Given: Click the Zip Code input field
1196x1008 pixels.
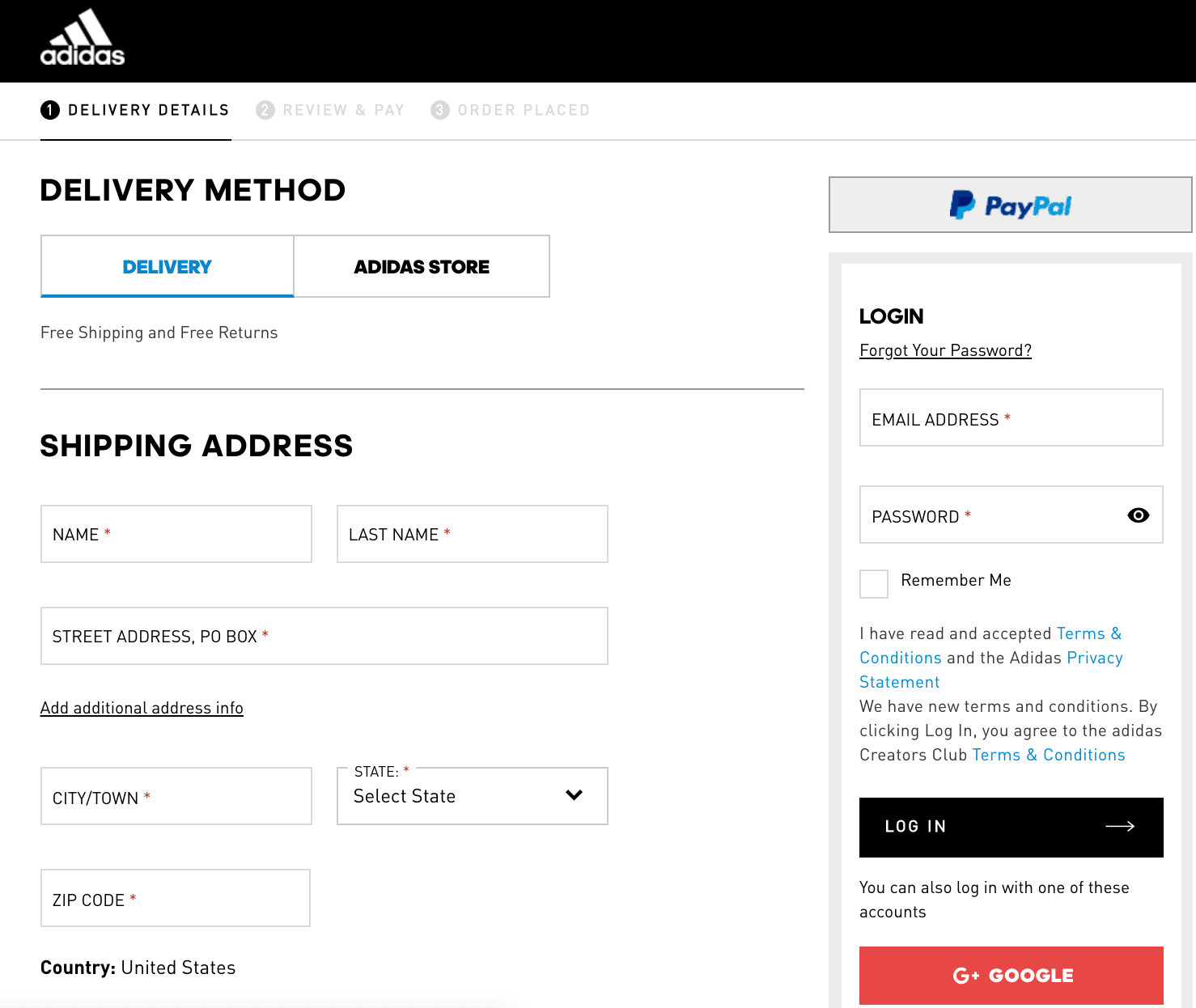Looking at the screenshot, I should click(x=176, y=899).
